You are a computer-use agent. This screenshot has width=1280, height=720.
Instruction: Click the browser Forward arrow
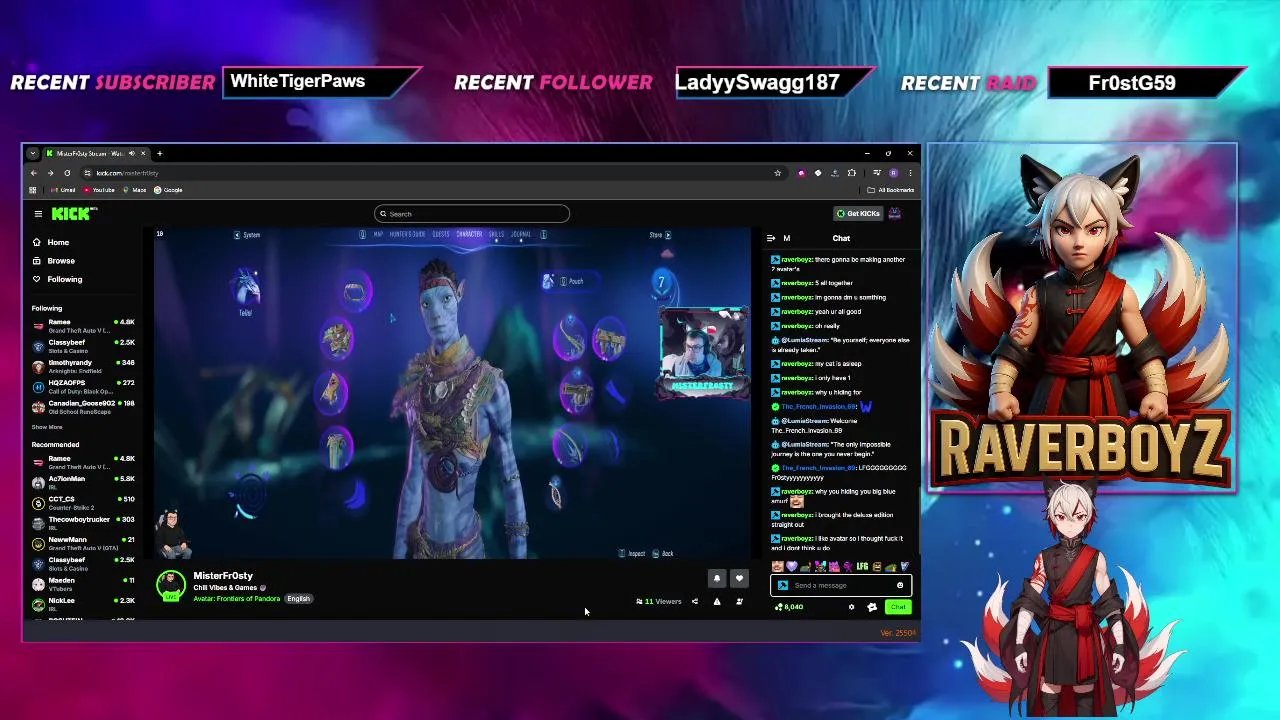(x=50, y=173)
